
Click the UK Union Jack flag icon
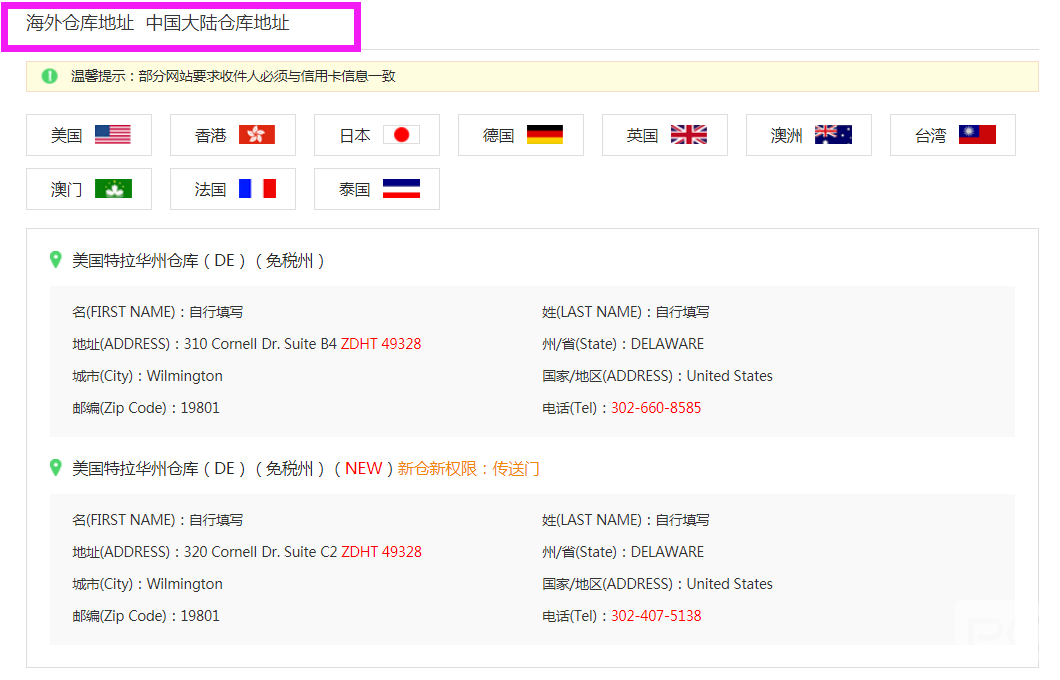pyautogui.click(x=689, y=135)
